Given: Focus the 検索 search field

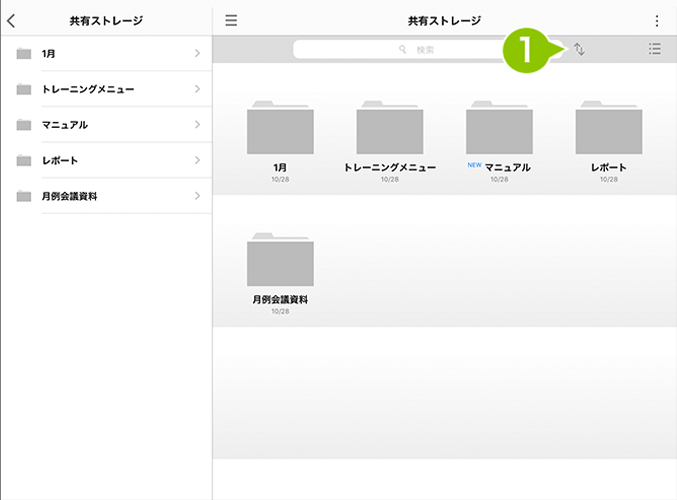Looking at the screenshot, I should click(399, 49).
